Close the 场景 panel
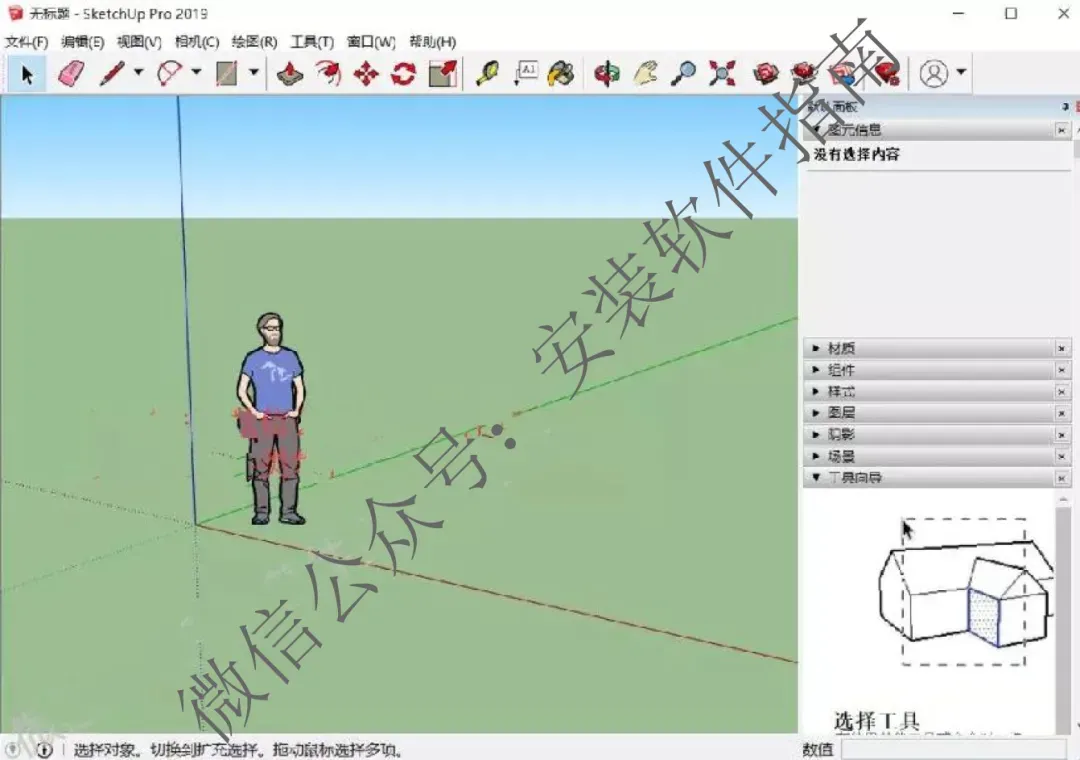This screenshot has height=760, width=1080. [x=1061, y=456]
